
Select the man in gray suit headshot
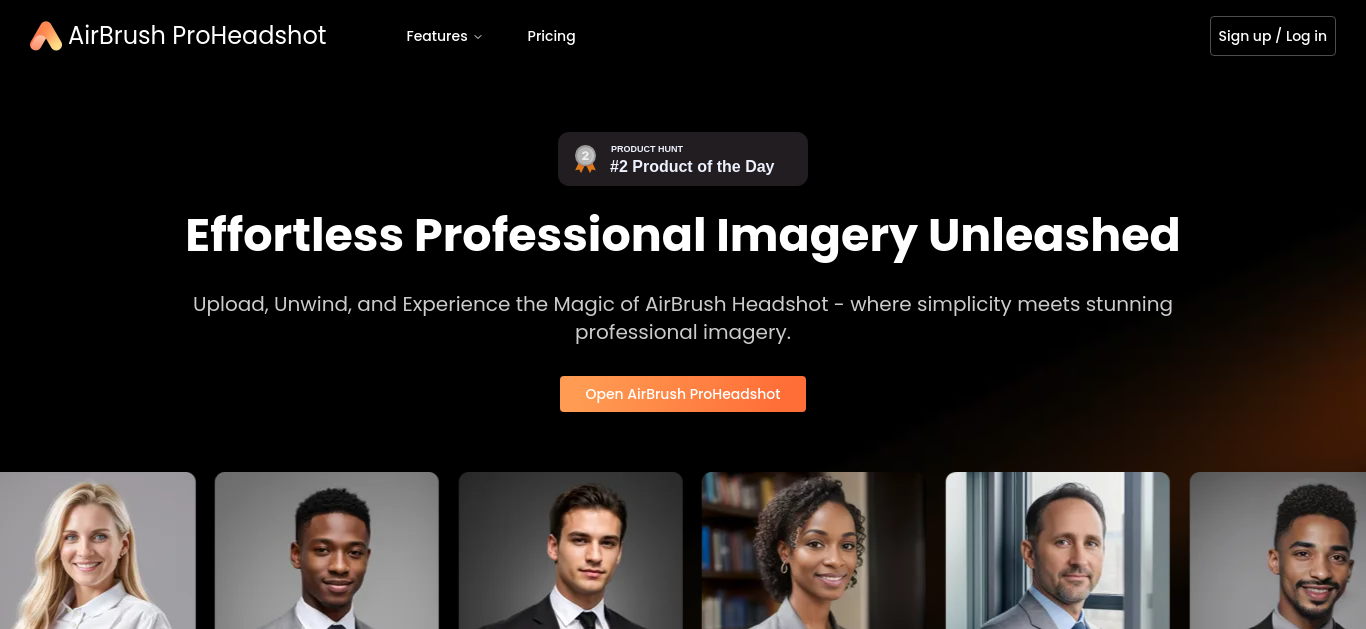[327, 550]
